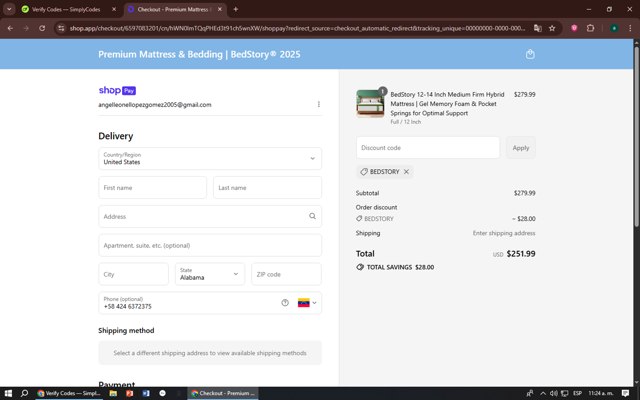The image size is (640, 400).
Task: Click the email angelleonellopezgomez2005@gmail.com
Action: [155, 104]
